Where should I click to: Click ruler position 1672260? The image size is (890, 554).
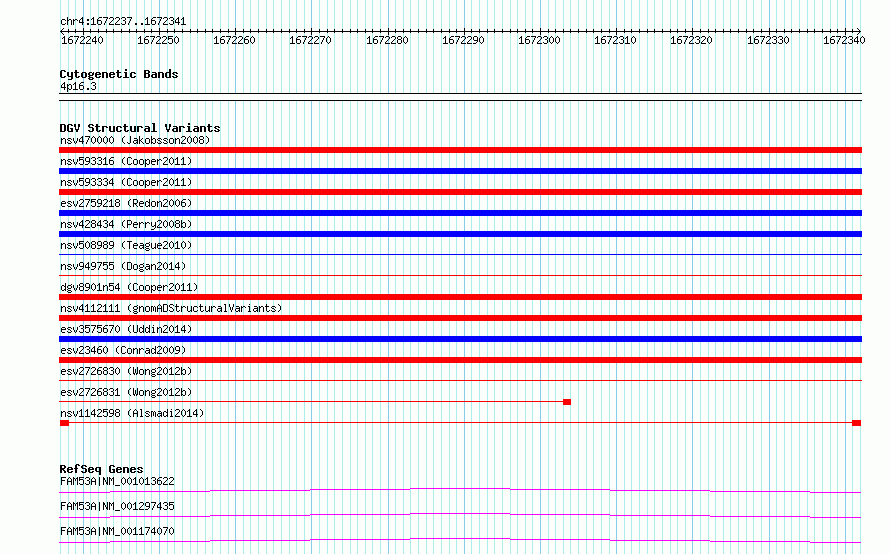tap(234, 40)
